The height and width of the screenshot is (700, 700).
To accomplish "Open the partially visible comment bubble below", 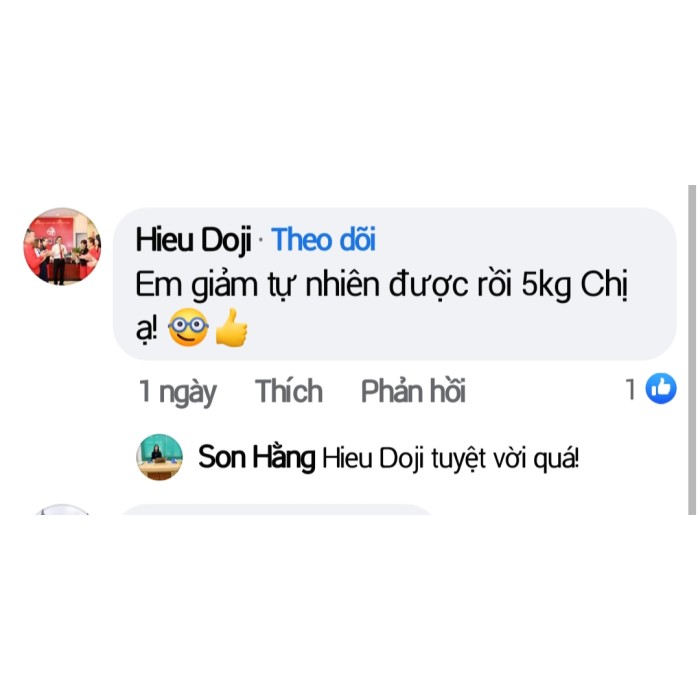I will [x=276, y=509].
